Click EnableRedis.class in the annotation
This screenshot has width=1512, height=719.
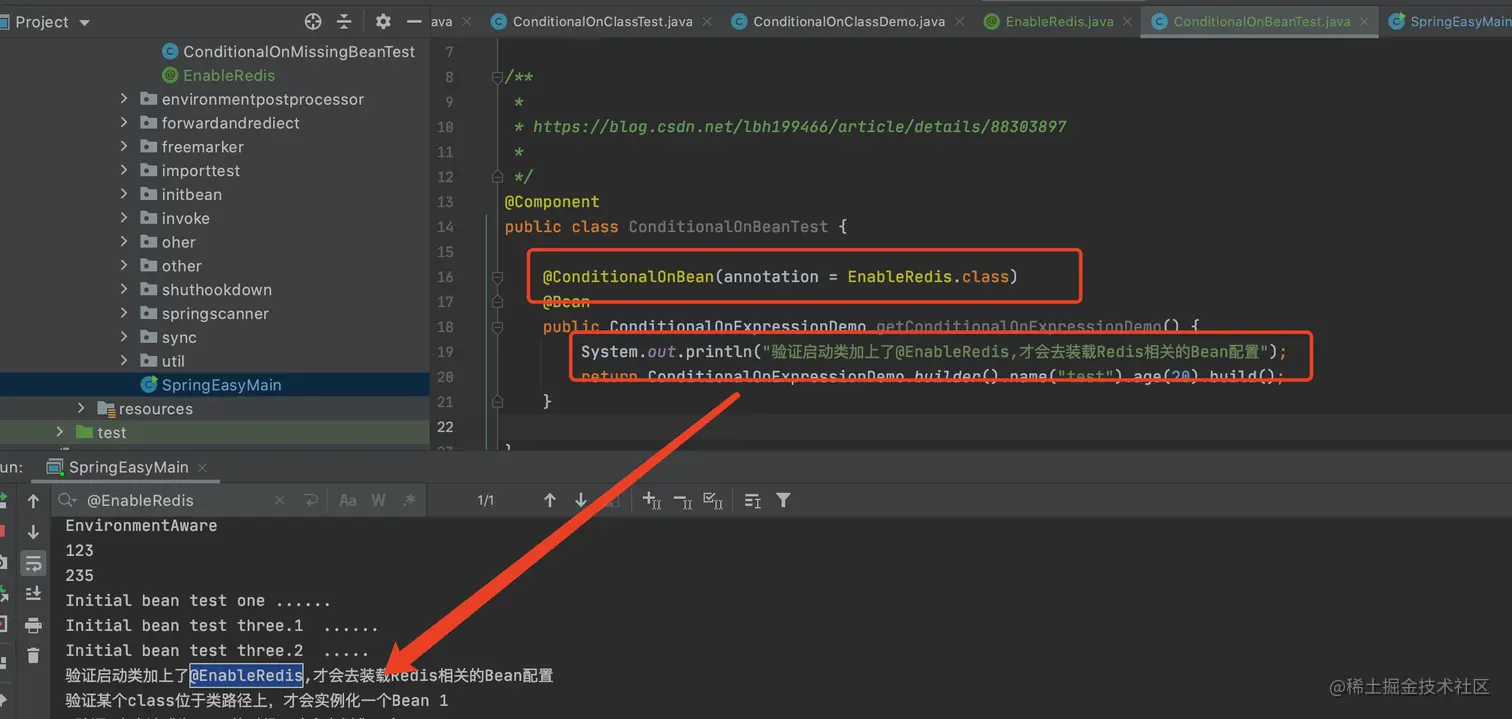coord(928,277)
